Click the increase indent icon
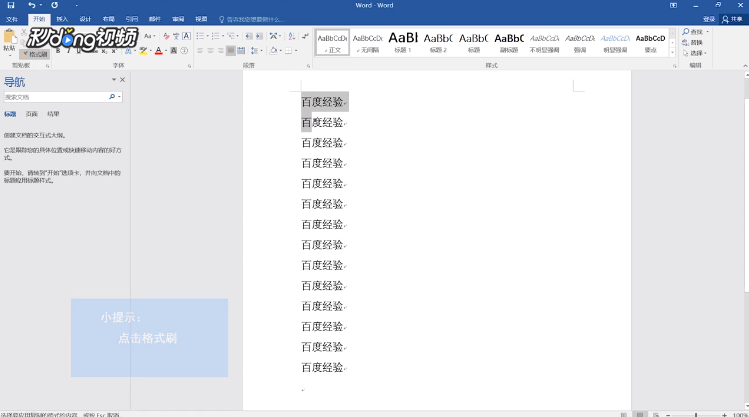Image resolution: width=749 pixels, height=417 pixels. coord(259,36)
